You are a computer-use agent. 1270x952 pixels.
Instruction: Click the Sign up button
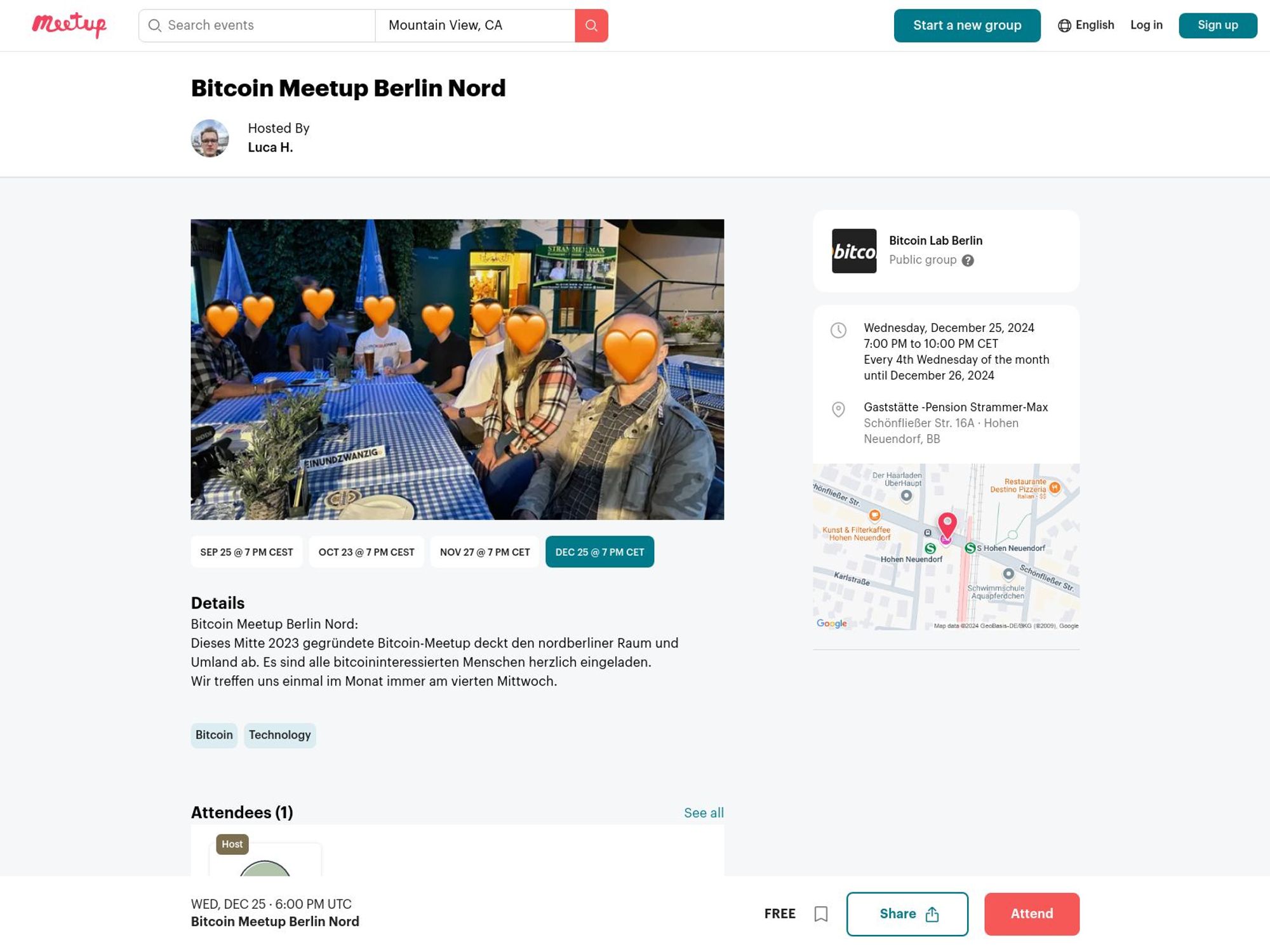[1218, 25]
